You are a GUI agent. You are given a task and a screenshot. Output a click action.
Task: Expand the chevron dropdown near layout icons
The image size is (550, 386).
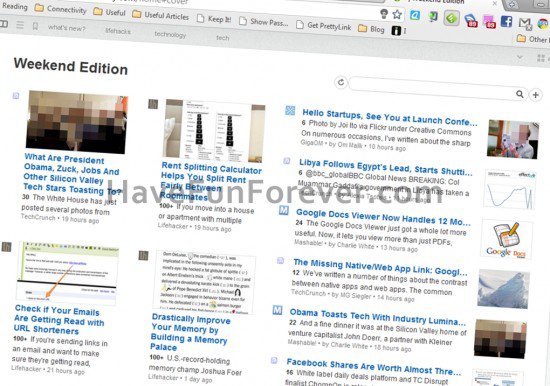(520, 57)
